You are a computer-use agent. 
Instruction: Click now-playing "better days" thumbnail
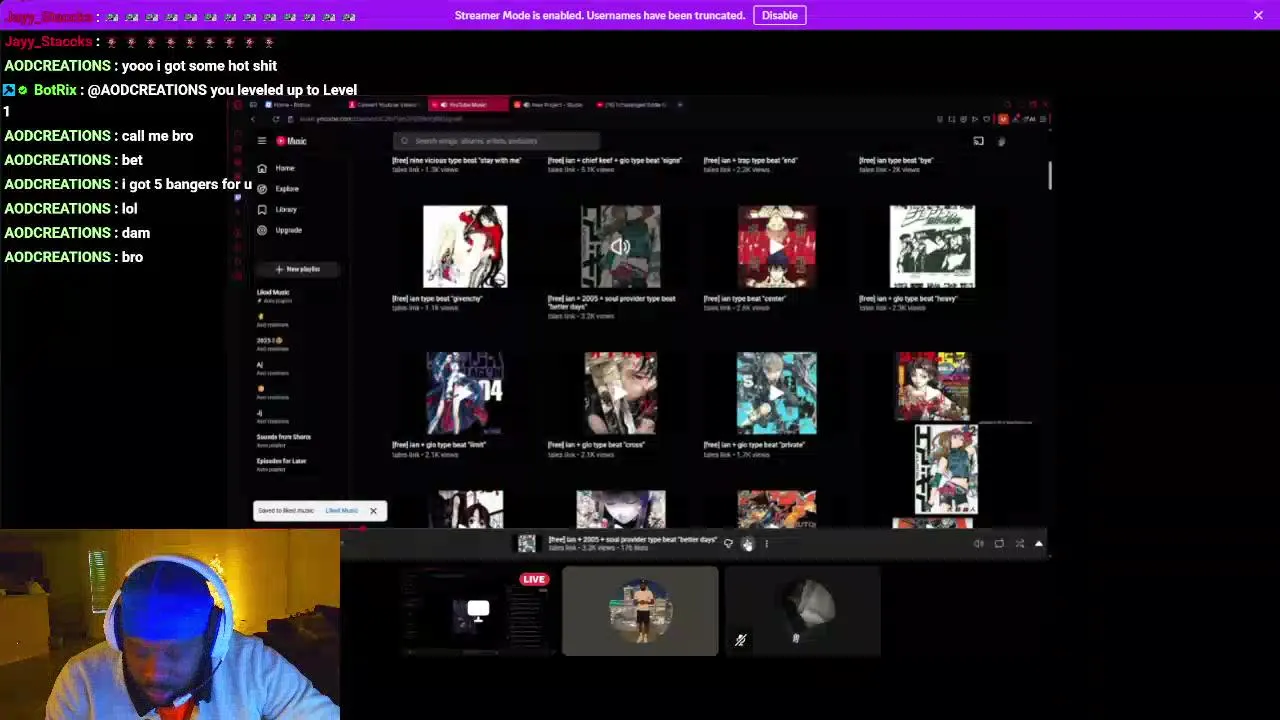(621, 247)
